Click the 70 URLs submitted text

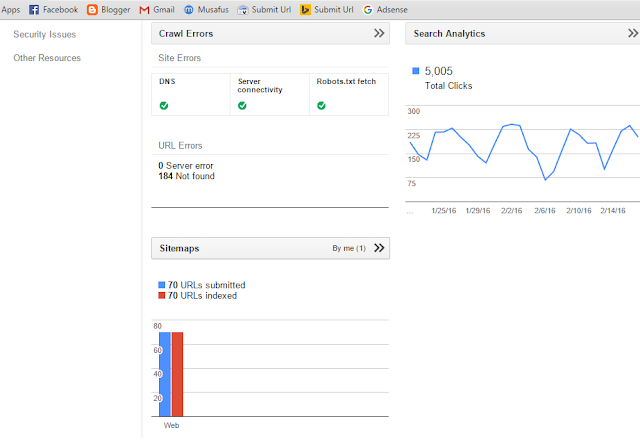pyautogui.click(x=207, y=285)
